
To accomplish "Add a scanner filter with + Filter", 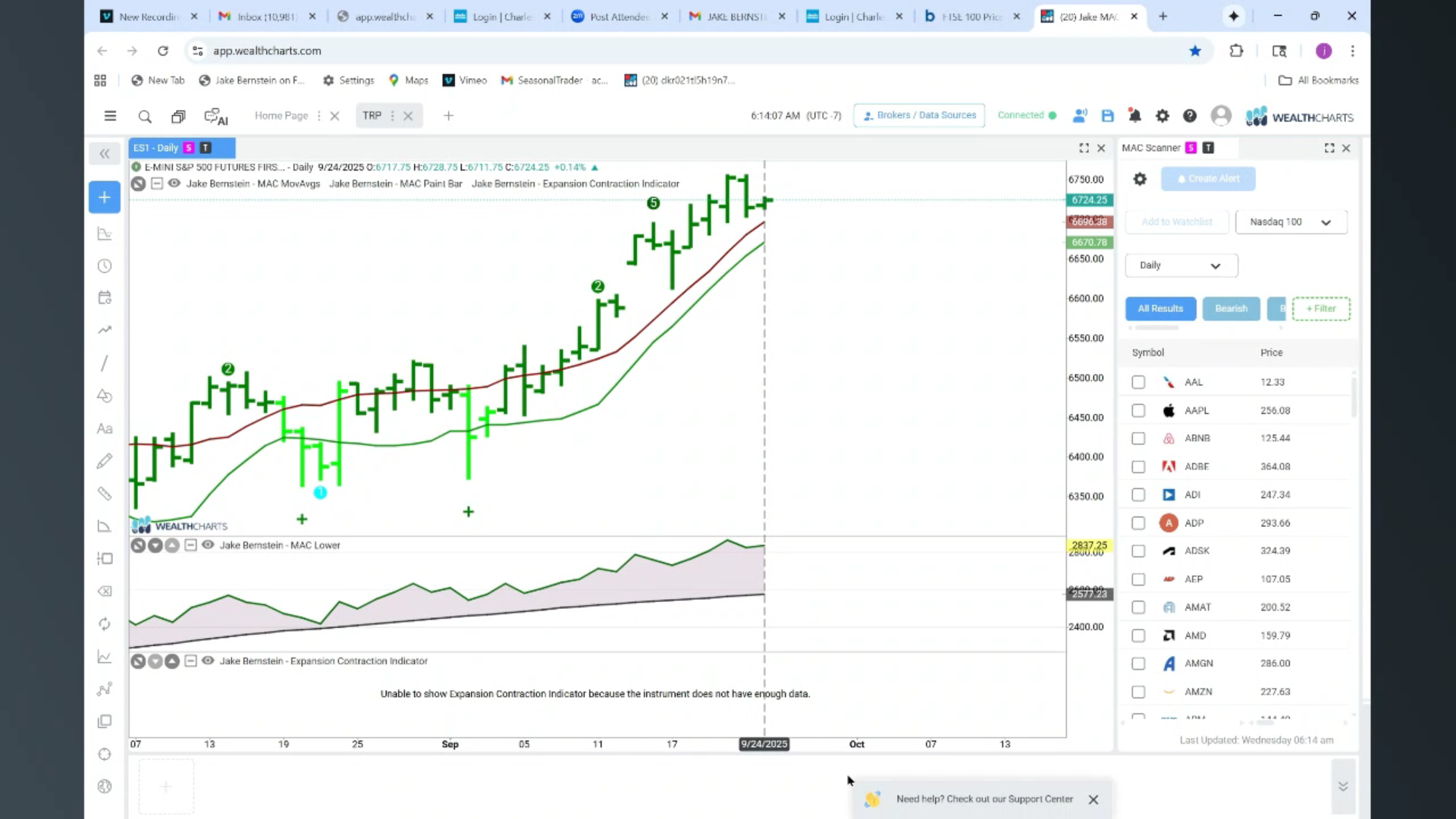I will [1321, 309].
